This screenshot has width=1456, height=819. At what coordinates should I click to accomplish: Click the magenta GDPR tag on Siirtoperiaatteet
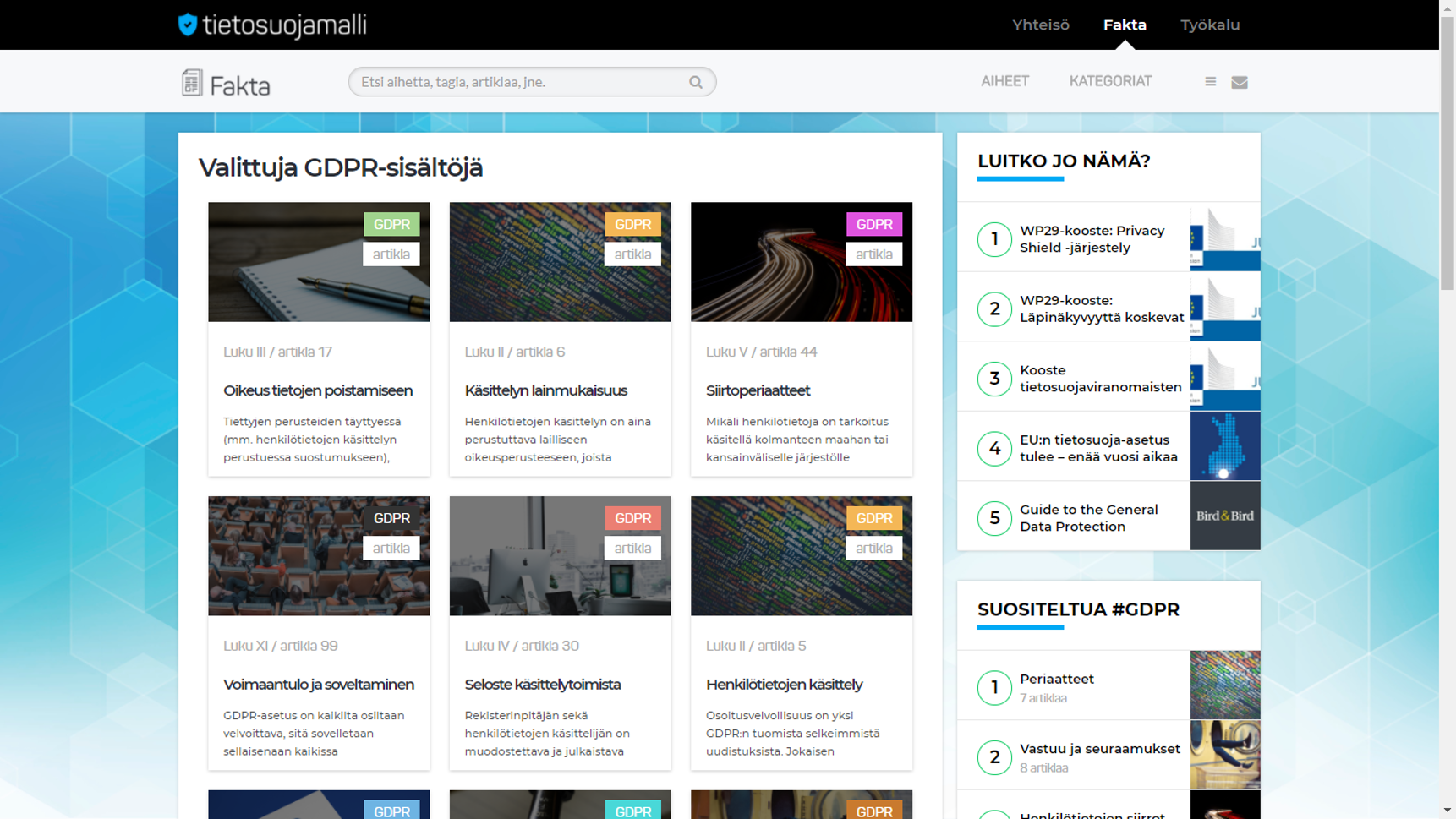(874, 224)
